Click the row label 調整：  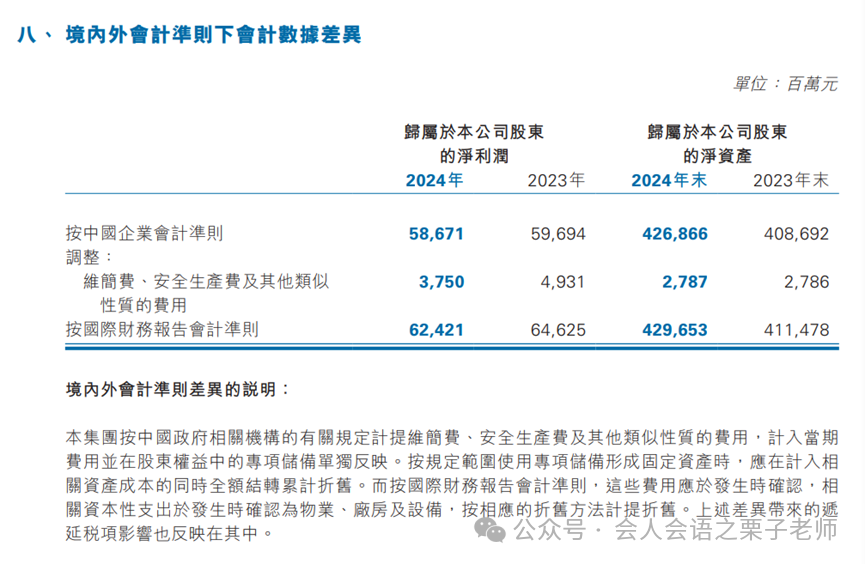pyautogui.click(x=90, y=257)
